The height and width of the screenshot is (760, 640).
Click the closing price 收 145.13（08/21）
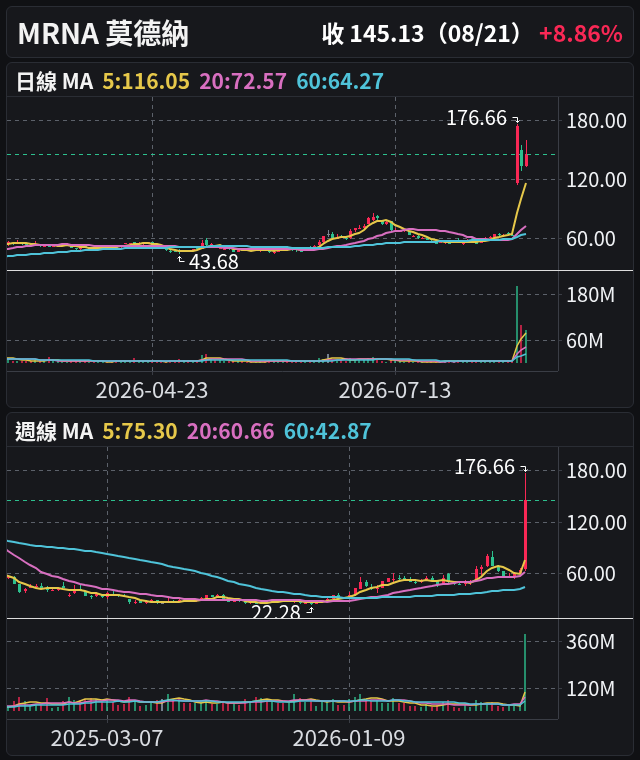pyautogui.click(x=424, y=34)
